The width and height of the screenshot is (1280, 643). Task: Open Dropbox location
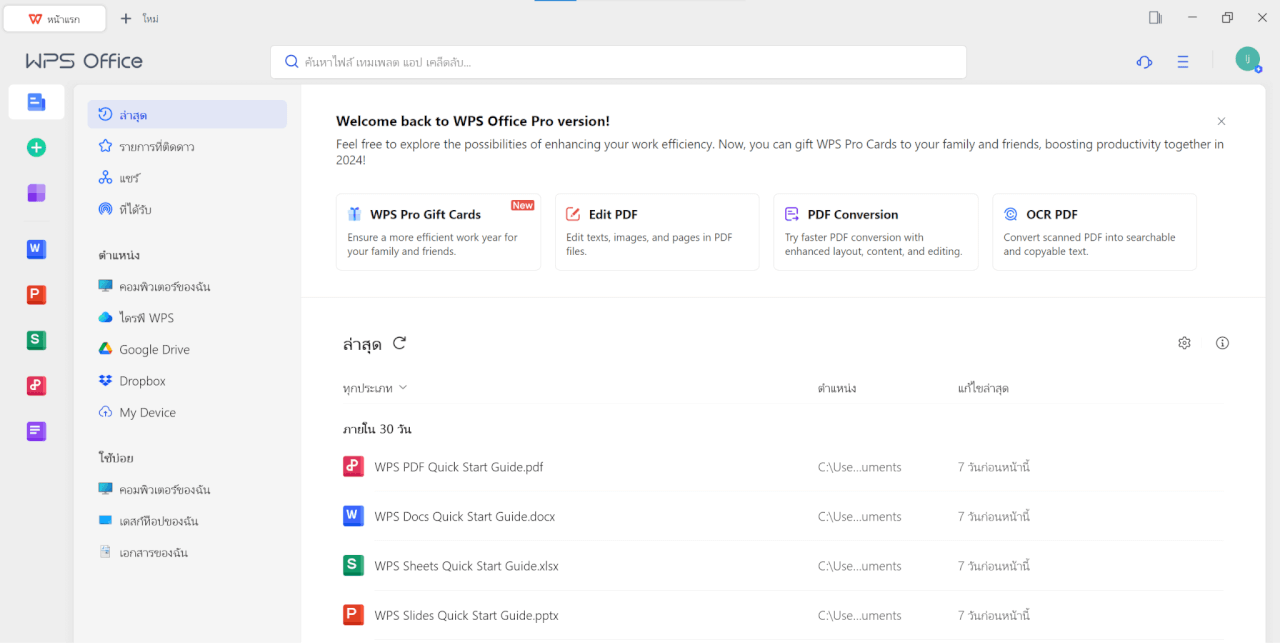(x=187, y=381)
